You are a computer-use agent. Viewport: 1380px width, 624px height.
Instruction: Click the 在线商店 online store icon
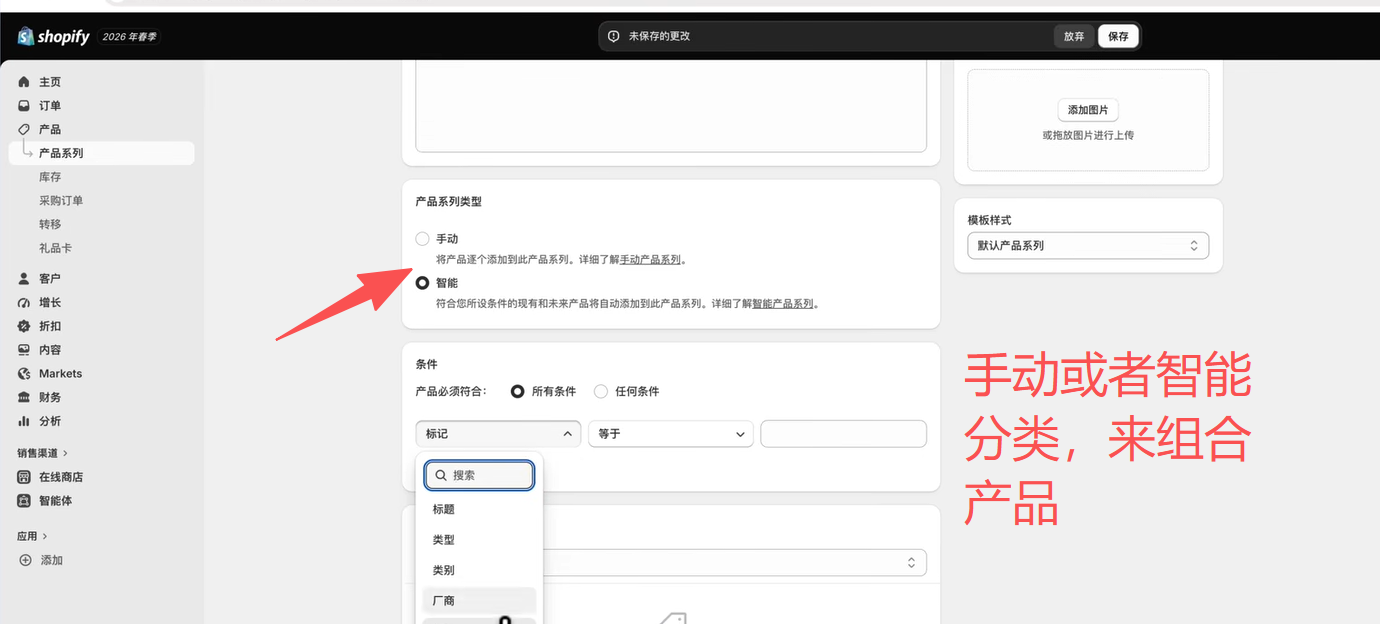tap(24, 477)
